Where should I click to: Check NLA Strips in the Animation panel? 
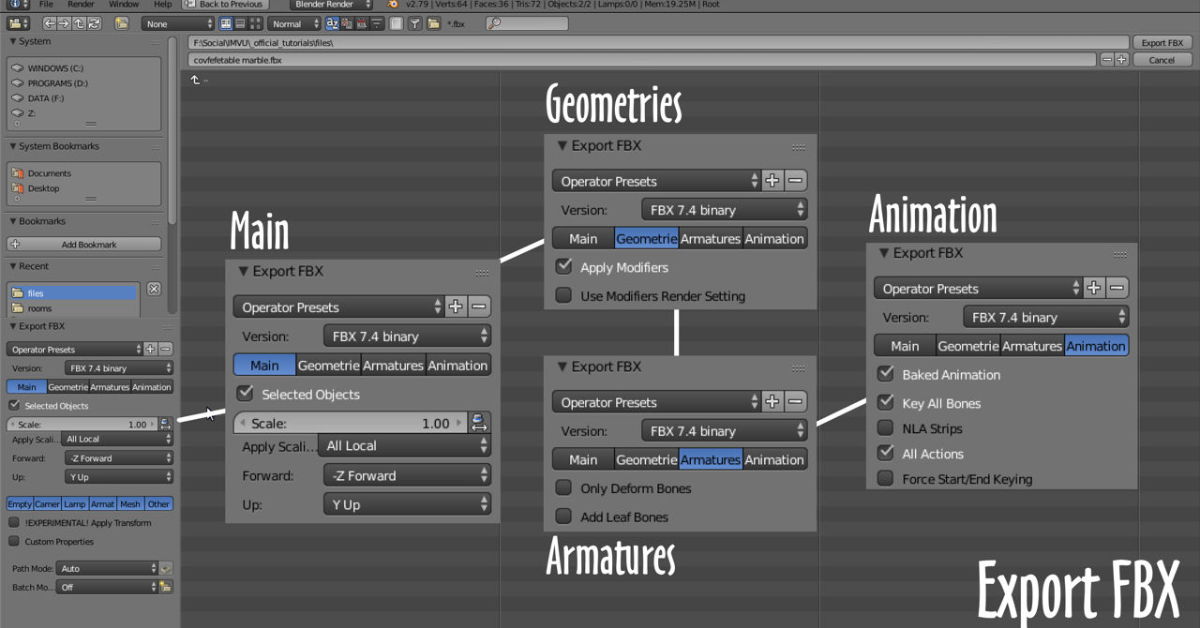tap(886, 428)
